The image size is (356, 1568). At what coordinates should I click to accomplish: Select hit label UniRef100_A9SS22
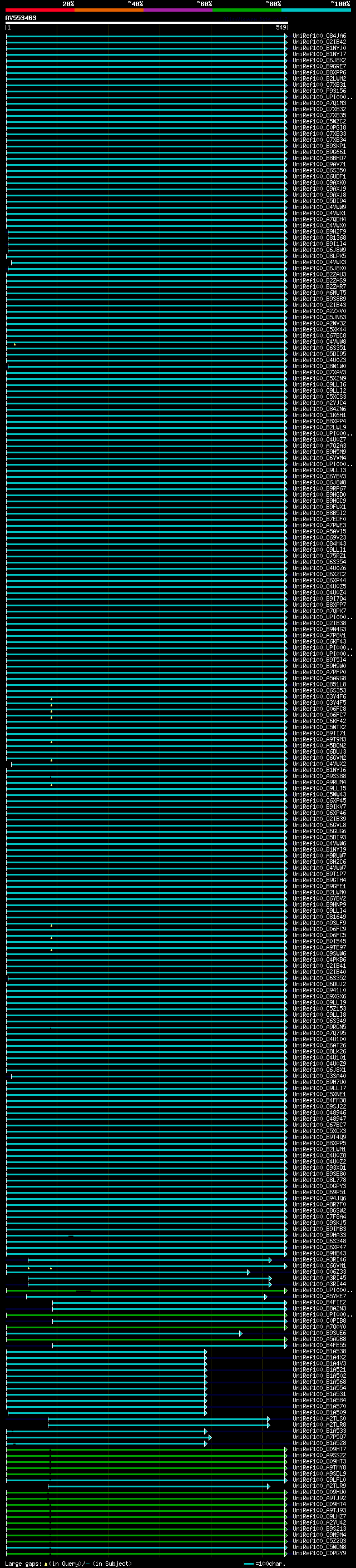point(319,1456)
